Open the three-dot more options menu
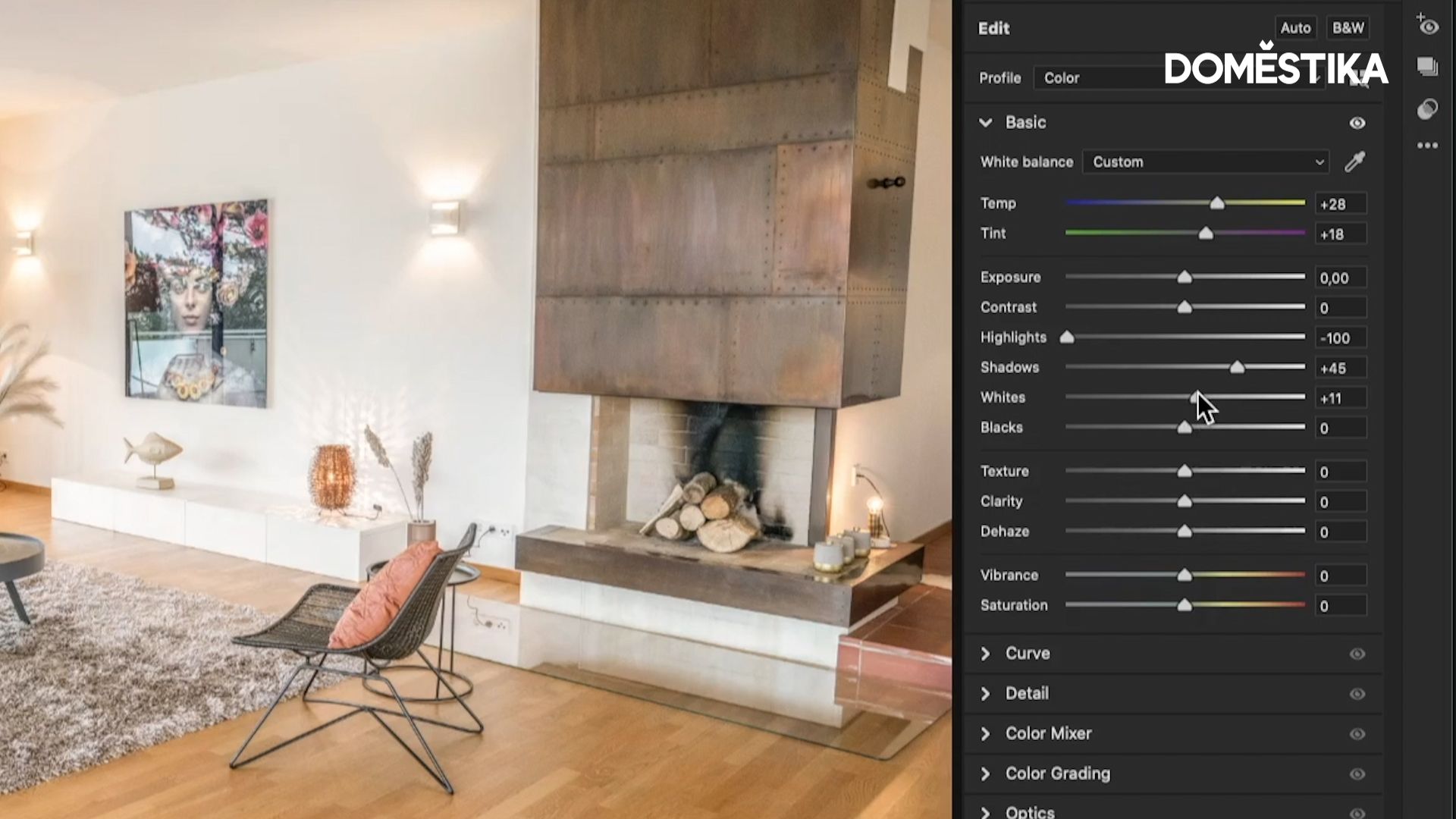This screenshot has height=819, width=1456. (1428, 146)
